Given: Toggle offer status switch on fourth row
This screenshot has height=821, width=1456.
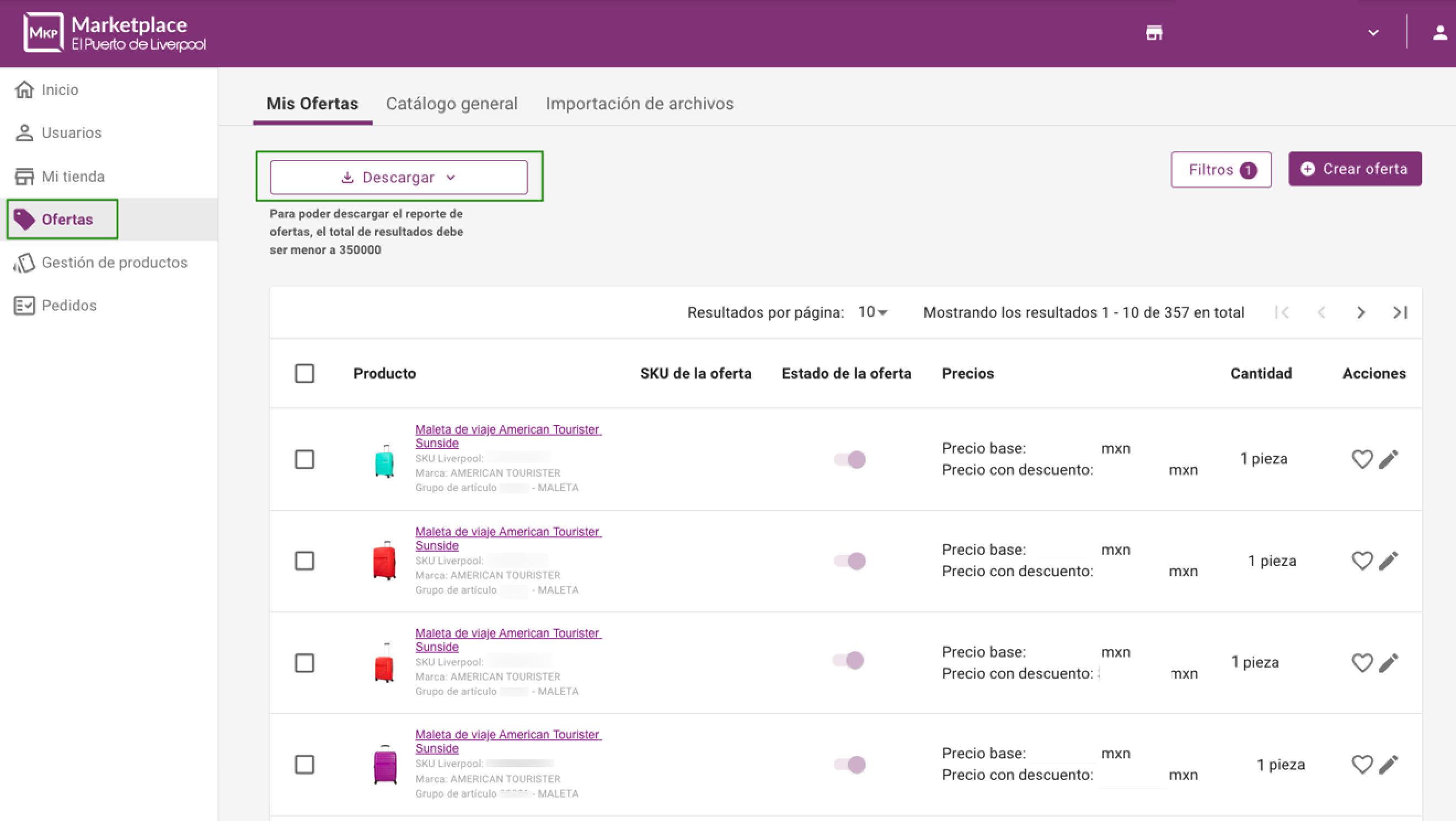Looking at the screenshot, I should point(849,765).
